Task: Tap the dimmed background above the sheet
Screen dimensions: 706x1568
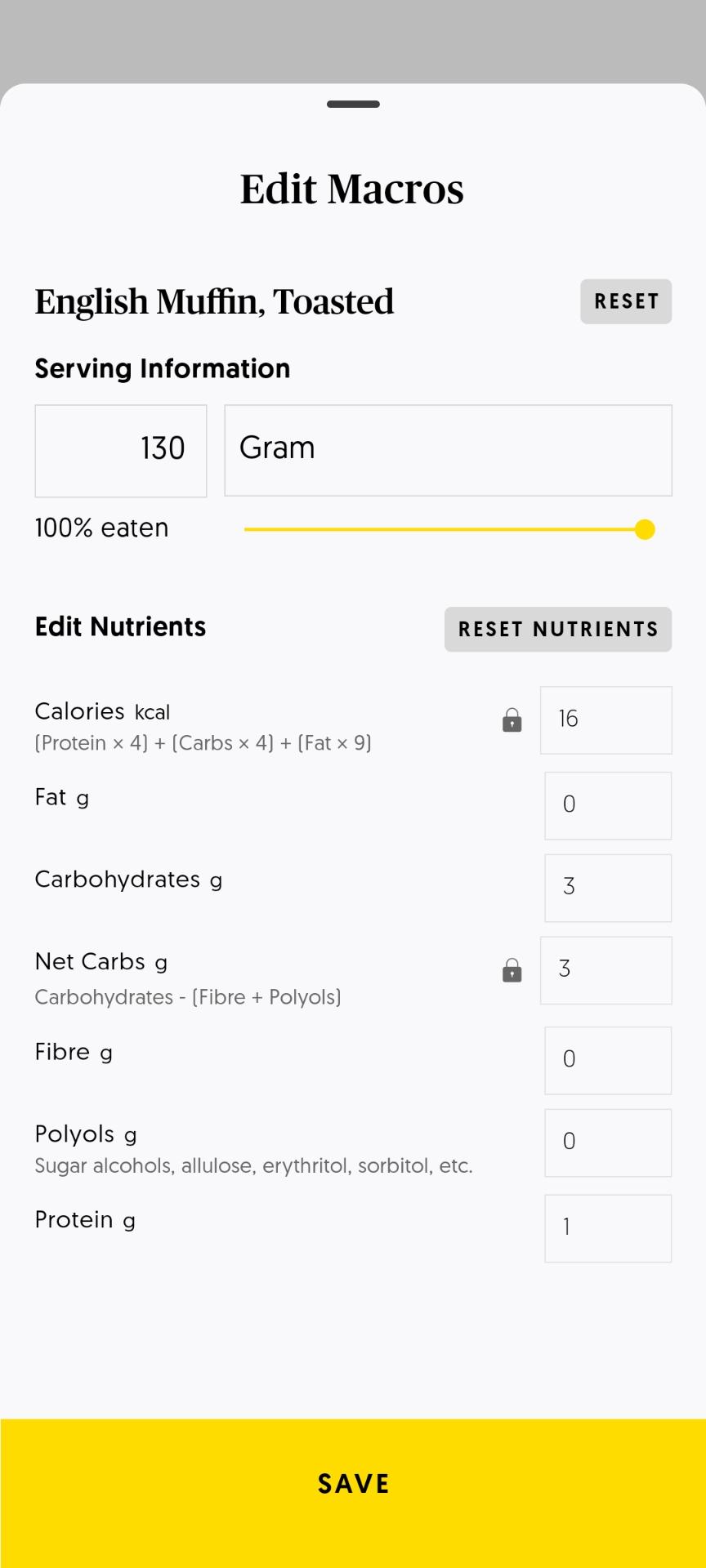Action: tap(353, 37)
